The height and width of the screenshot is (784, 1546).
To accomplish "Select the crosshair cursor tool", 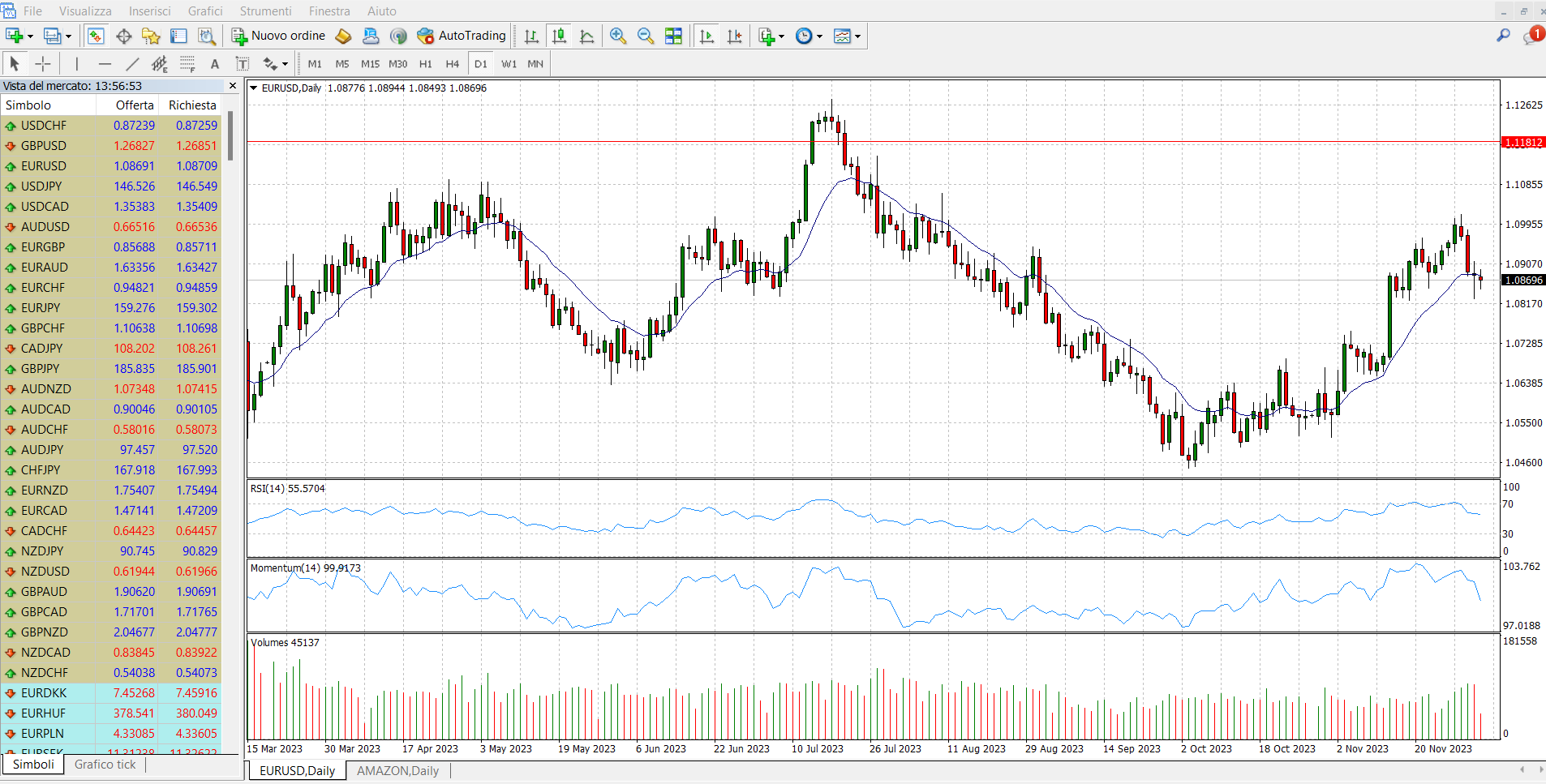I will point(43,64).
